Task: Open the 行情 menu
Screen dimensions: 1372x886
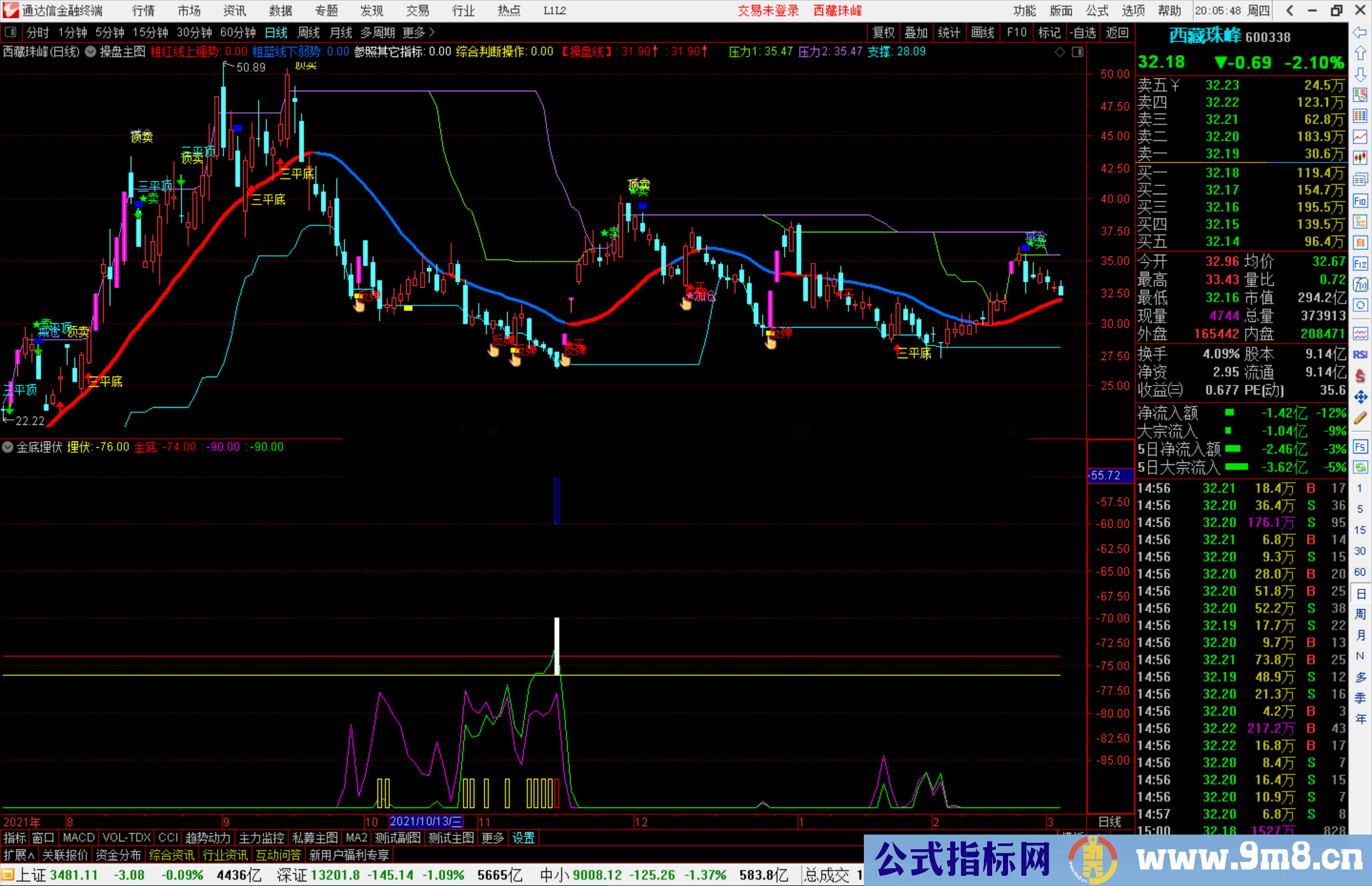Action: (x=144, y=11)
